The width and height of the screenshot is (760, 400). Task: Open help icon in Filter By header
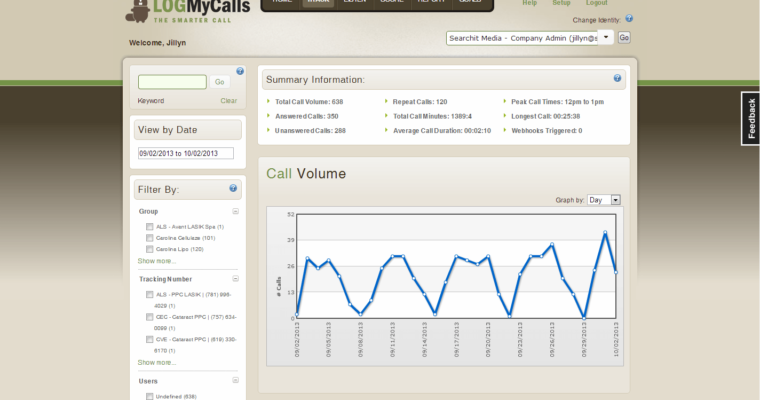pyautogui.click(x=233, y=188)
